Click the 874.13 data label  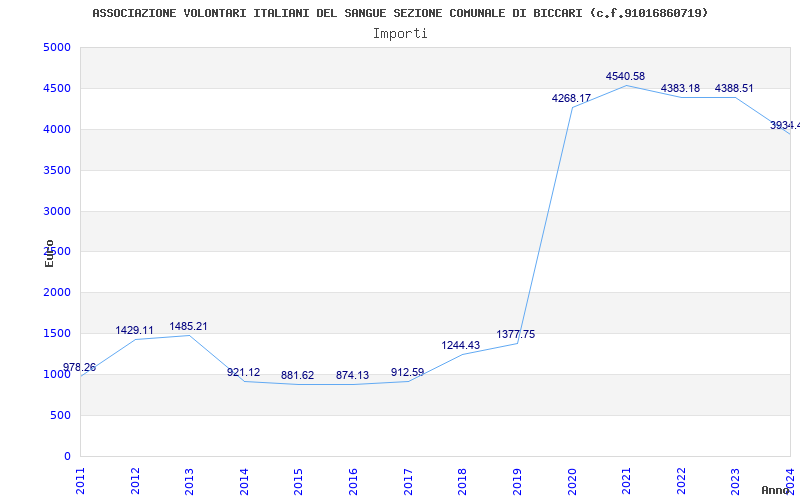pyautogui.click(x=352, y=376)
